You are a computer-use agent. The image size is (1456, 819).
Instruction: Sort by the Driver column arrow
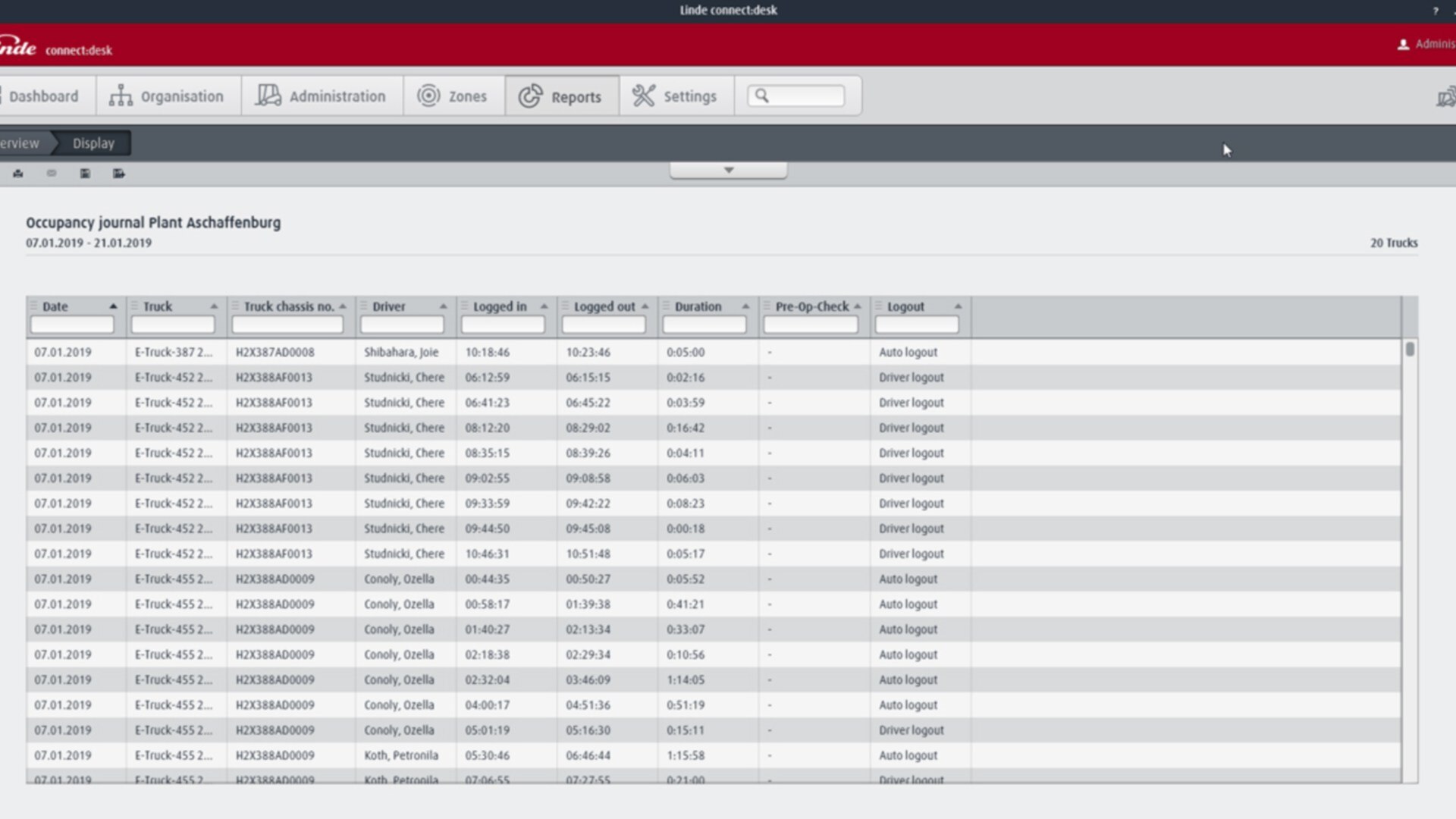pyautogui.click(x=444, y=306)
